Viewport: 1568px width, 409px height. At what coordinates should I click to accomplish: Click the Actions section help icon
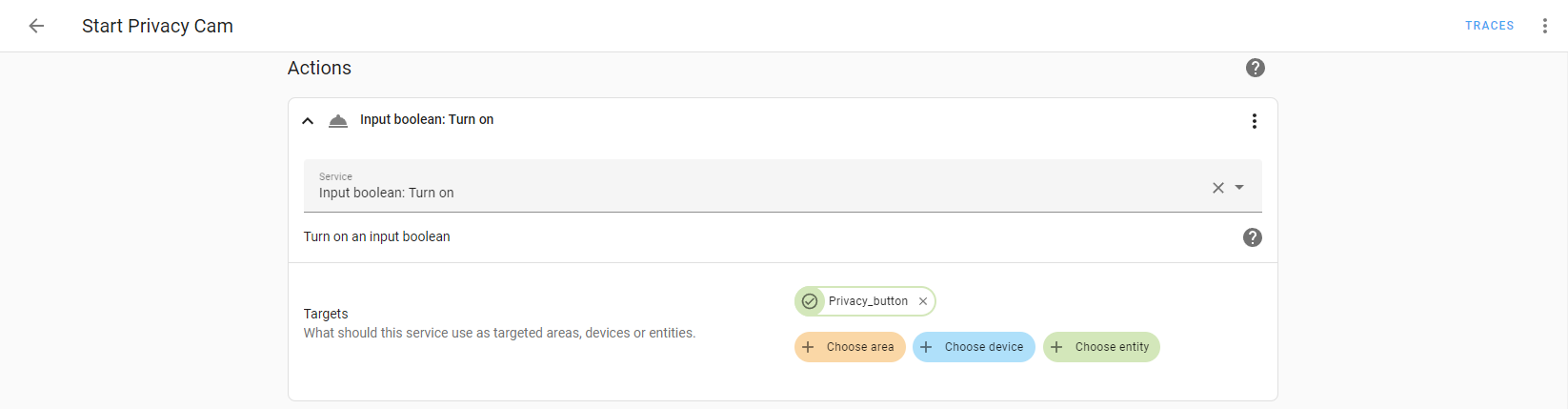[x=1255, y=68]
